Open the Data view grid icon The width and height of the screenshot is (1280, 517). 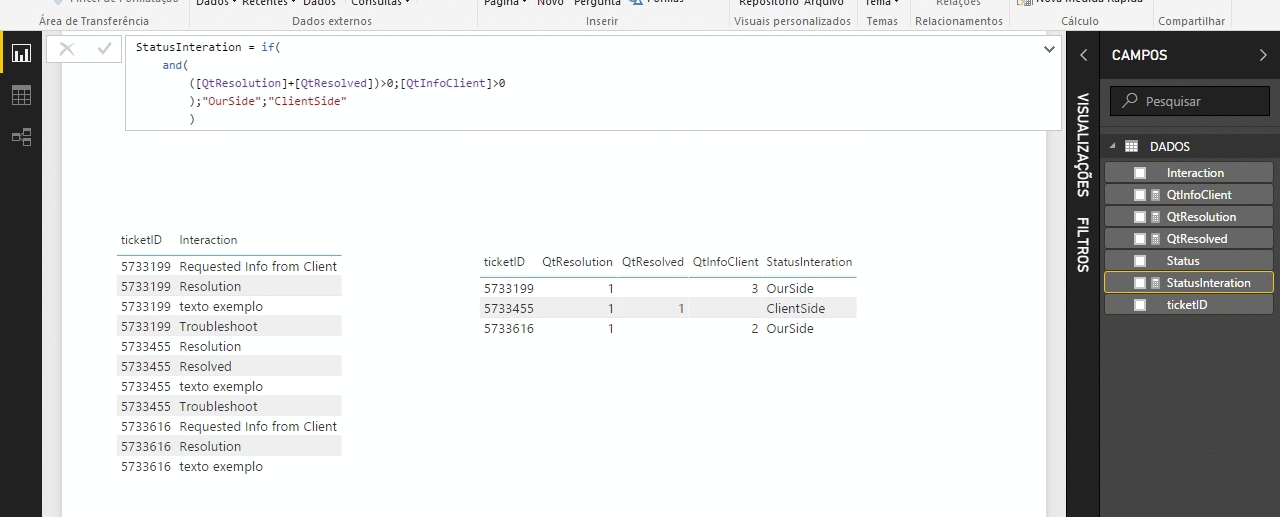click(21, 96)
